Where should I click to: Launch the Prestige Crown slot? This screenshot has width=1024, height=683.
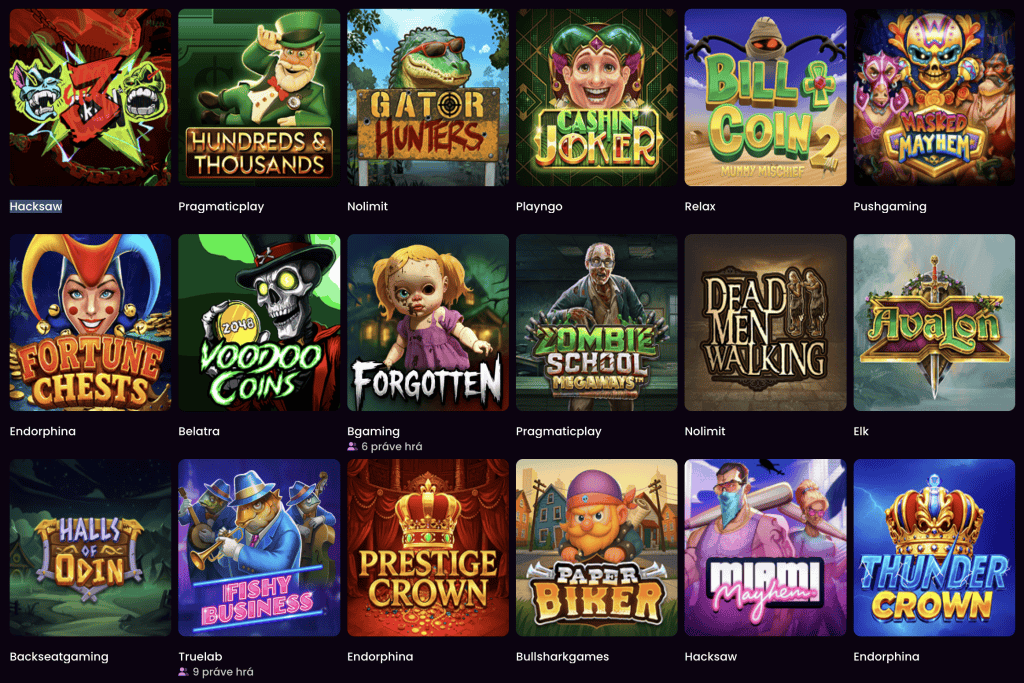[428, 548]
